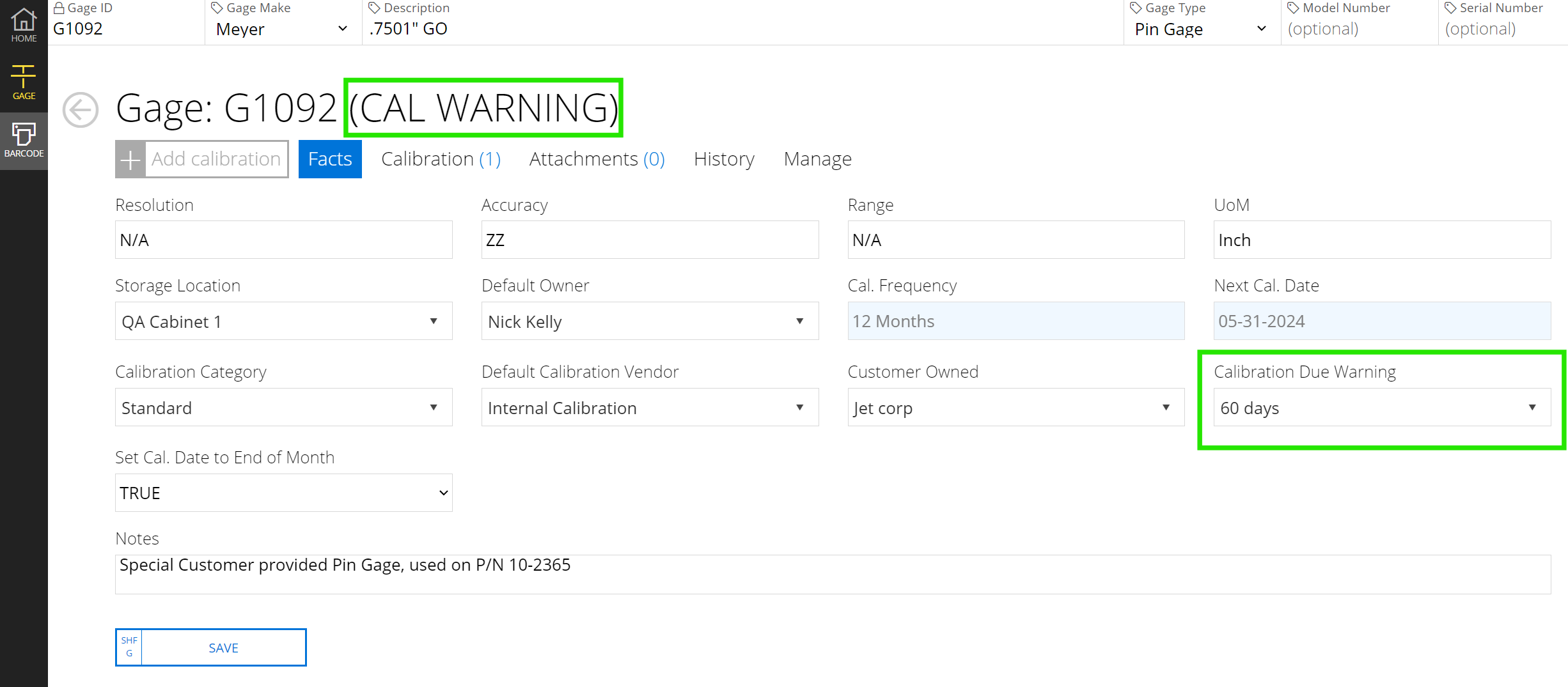The width and height of the screenshot is (1568, 687).
Task: View the History tab
Action: pos(724,159)
